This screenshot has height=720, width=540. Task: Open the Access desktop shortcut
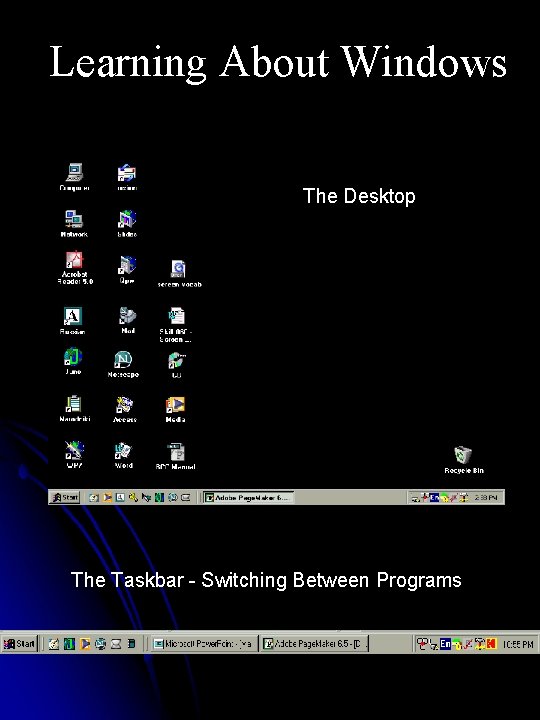tap(124, 410)
